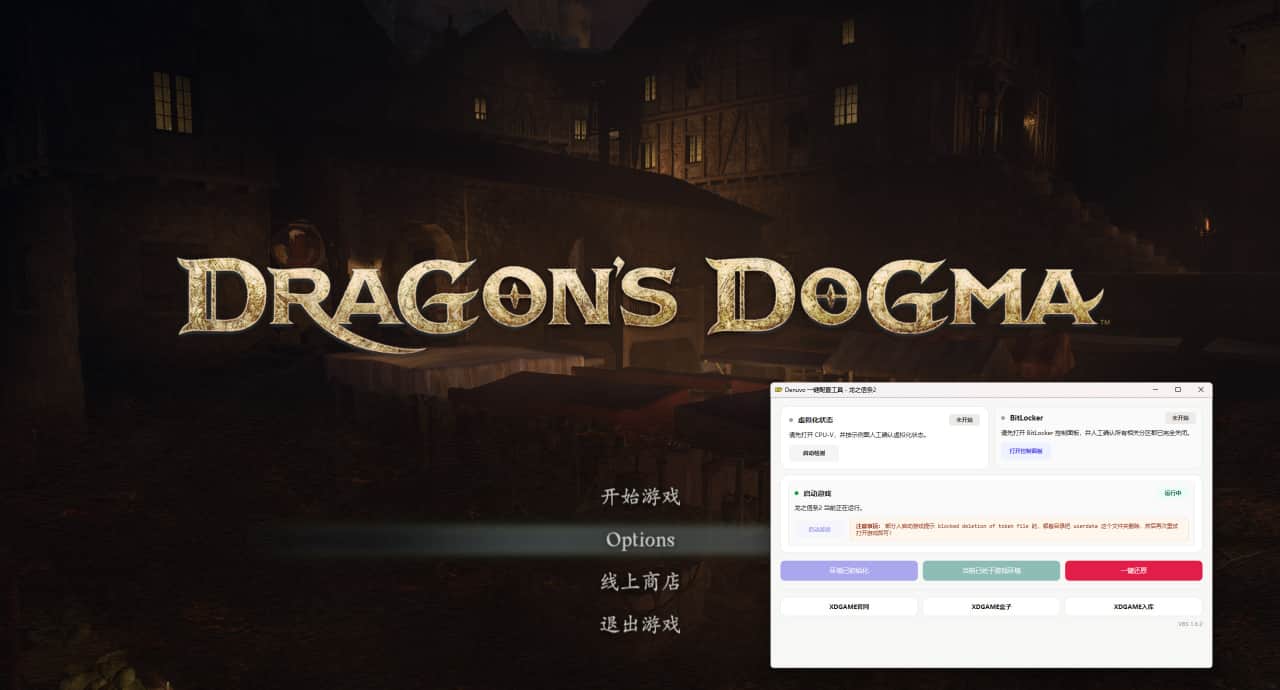Open the XDGAME官网 link
The height and width of the screenshot is (690, 1280).
click(848, 607)
